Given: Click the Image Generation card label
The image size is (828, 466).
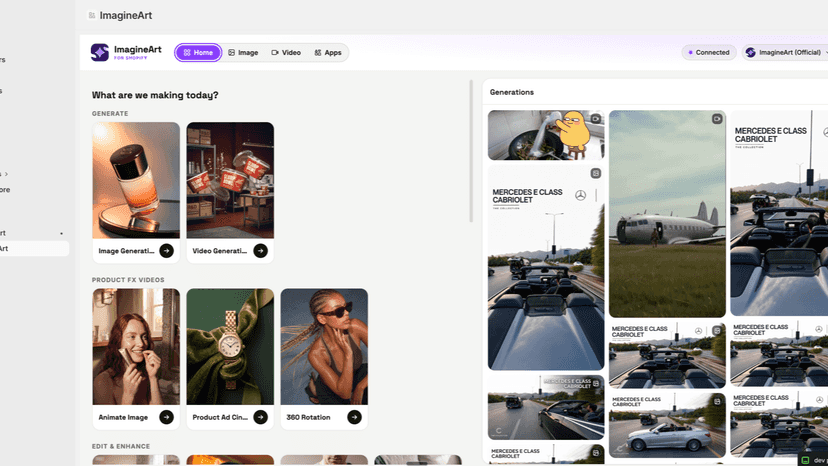Looking at the screenshot, I should tap(126, 251).
